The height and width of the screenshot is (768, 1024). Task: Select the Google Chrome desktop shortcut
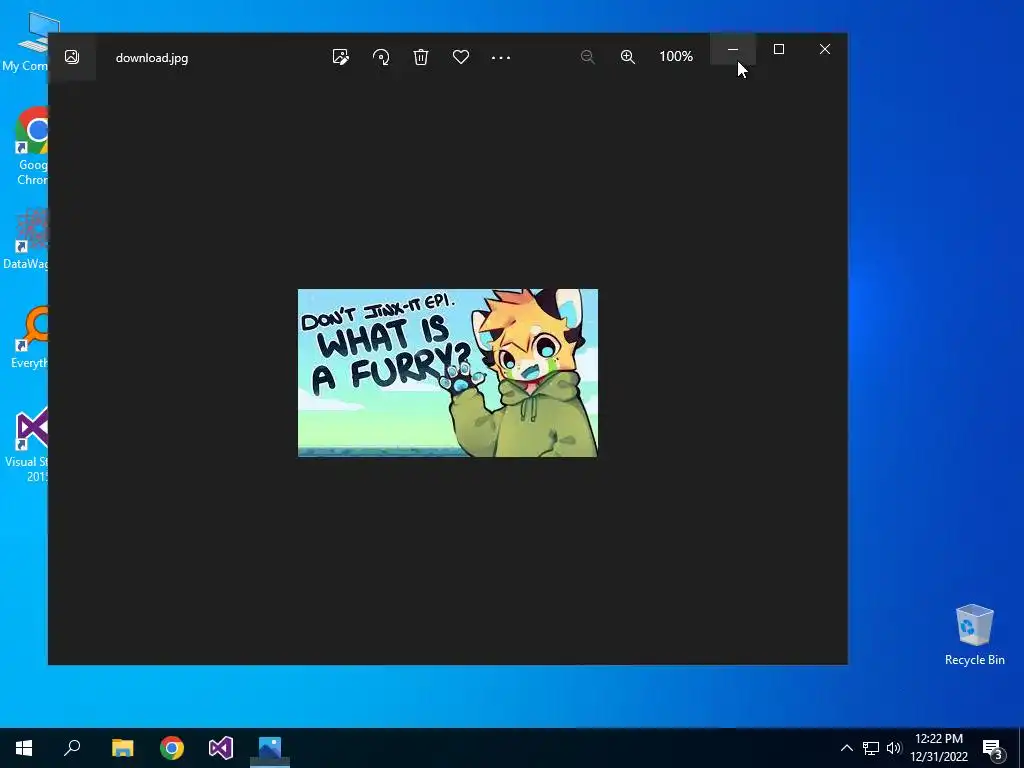[x=31, y=147]
